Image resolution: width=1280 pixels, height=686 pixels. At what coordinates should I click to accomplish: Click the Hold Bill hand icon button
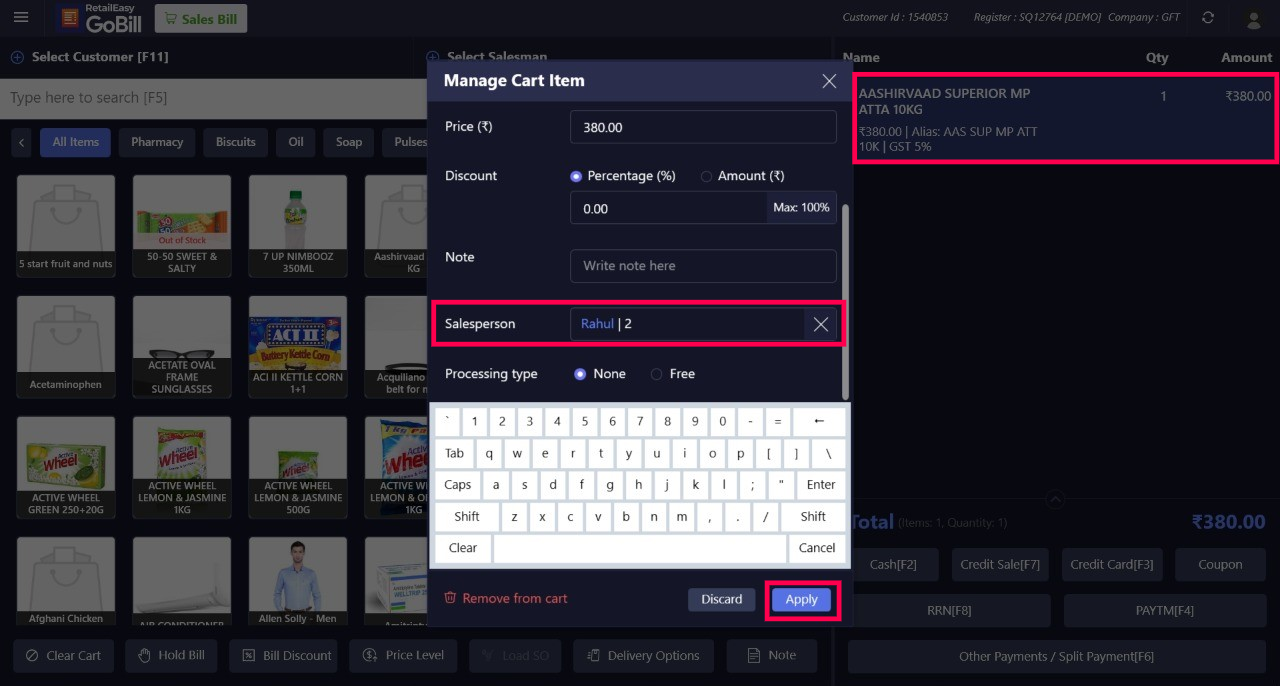170,655
